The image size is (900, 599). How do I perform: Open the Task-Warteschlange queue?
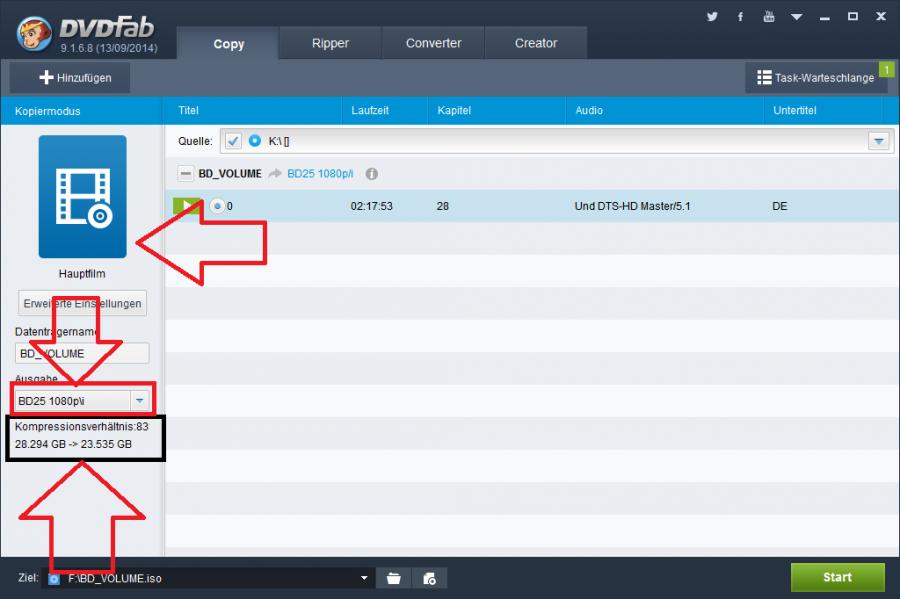(816, 77)
